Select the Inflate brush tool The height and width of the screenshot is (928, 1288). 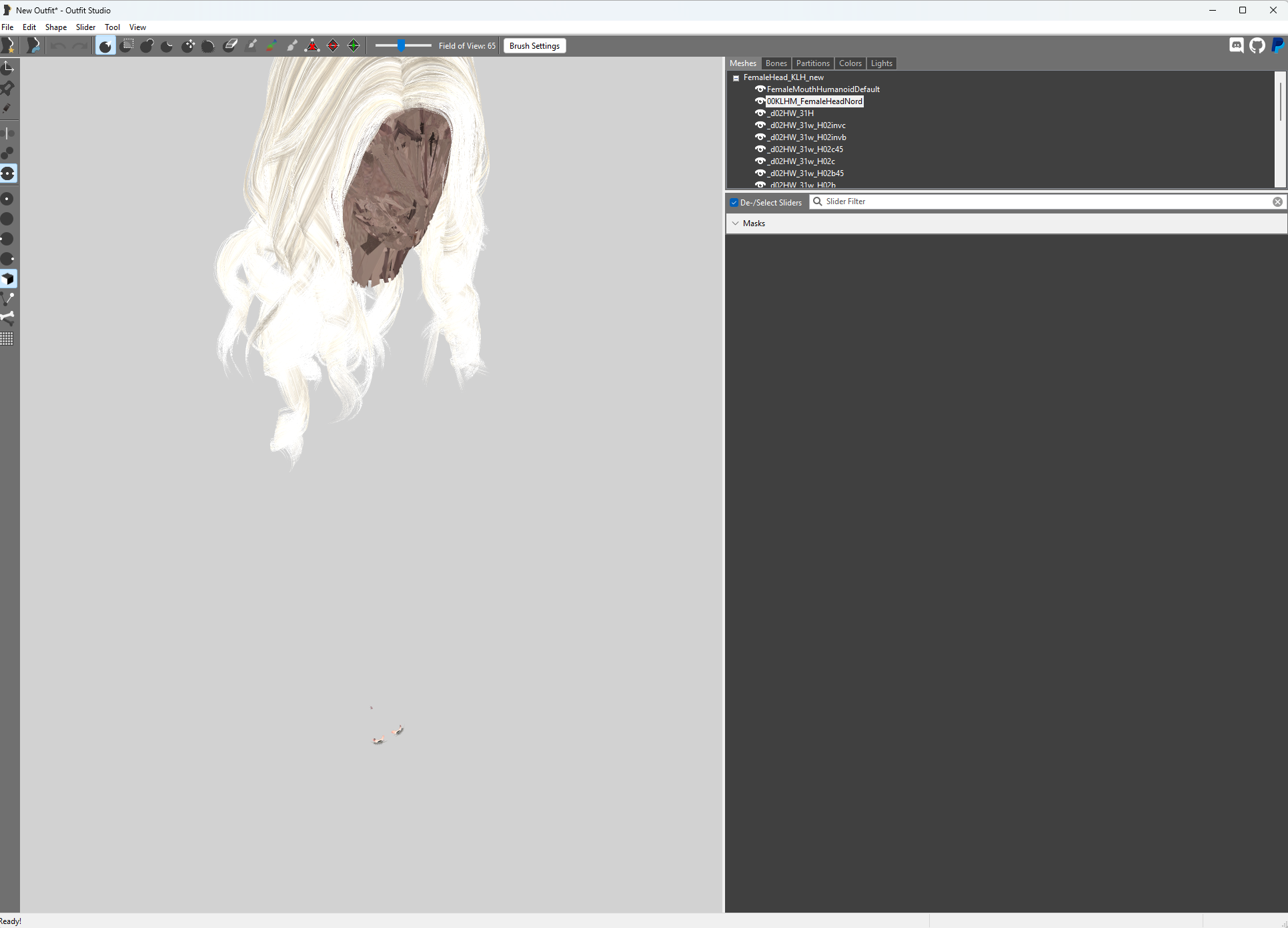pos(147,45)
